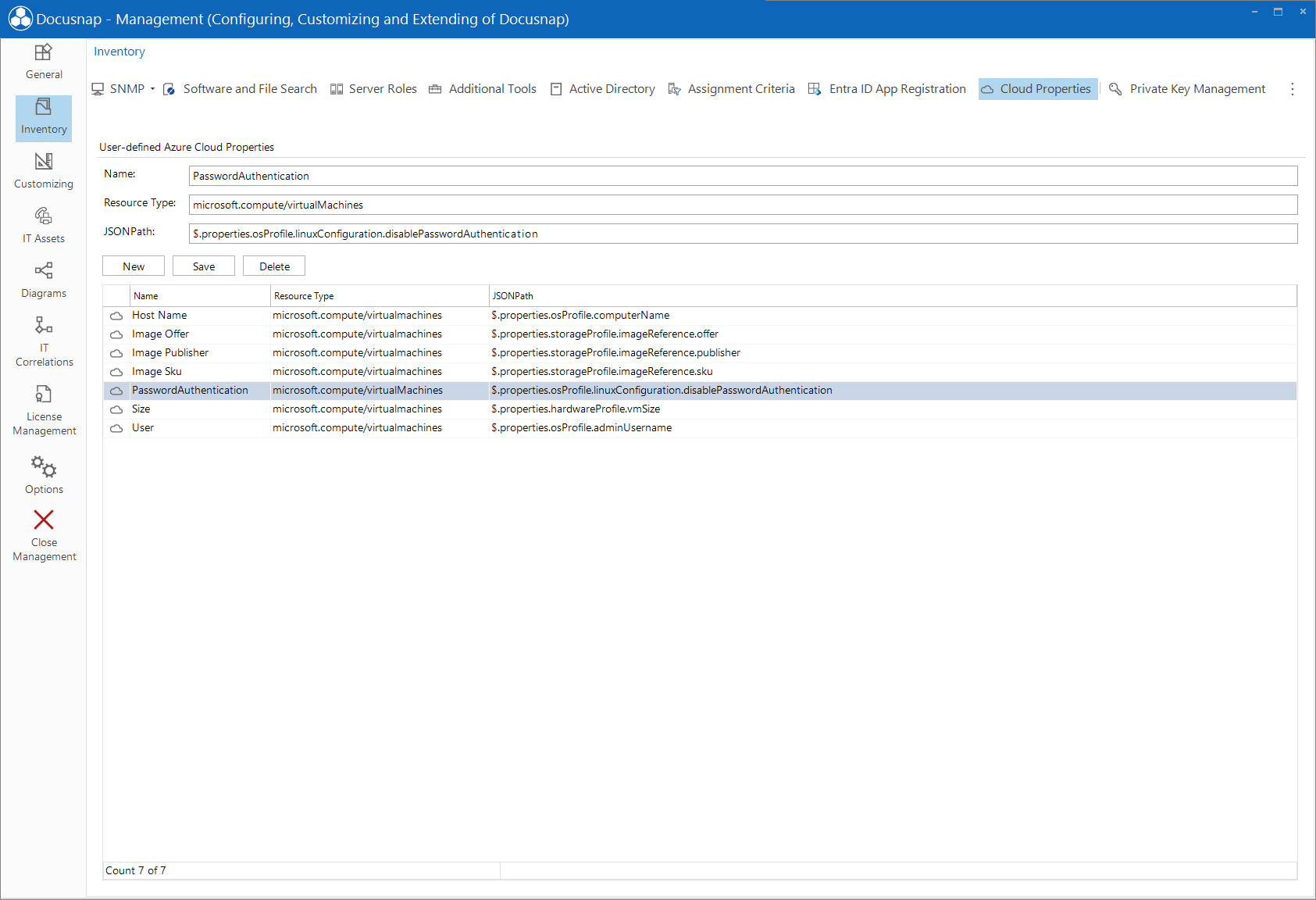Image resolution: width=1316 pixels, height=900 pixels.
Task: Open the Options gear section
Action: 44,476
